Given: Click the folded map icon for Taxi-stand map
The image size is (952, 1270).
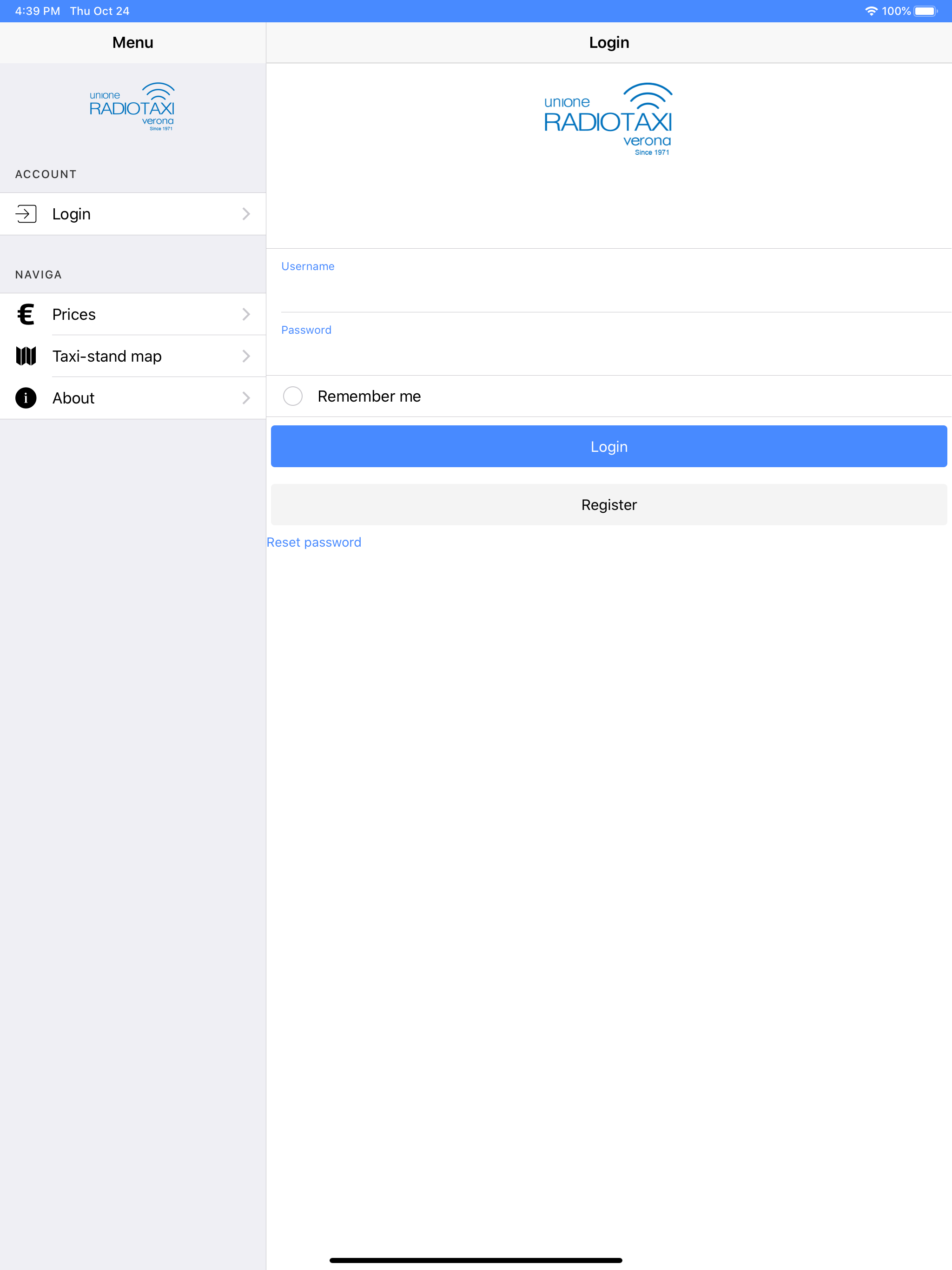Looking at the screenshot, I should click(x=26, y=356).
